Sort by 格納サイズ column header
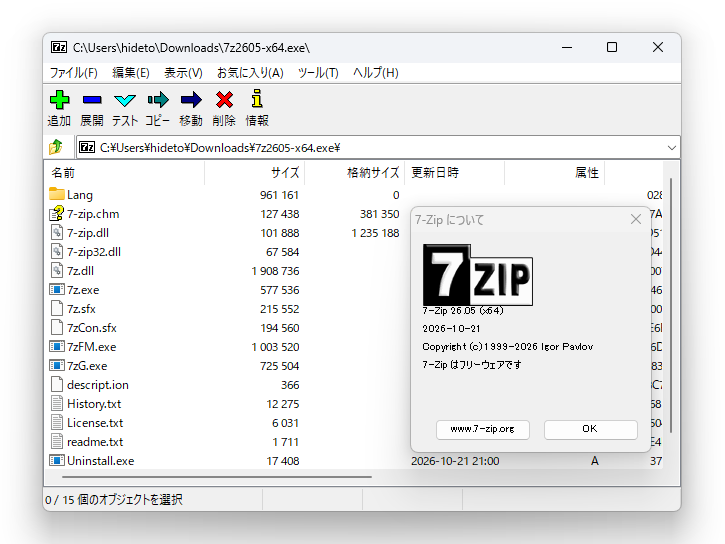Screen dimensions: 725x544 [x=355, y=173]
